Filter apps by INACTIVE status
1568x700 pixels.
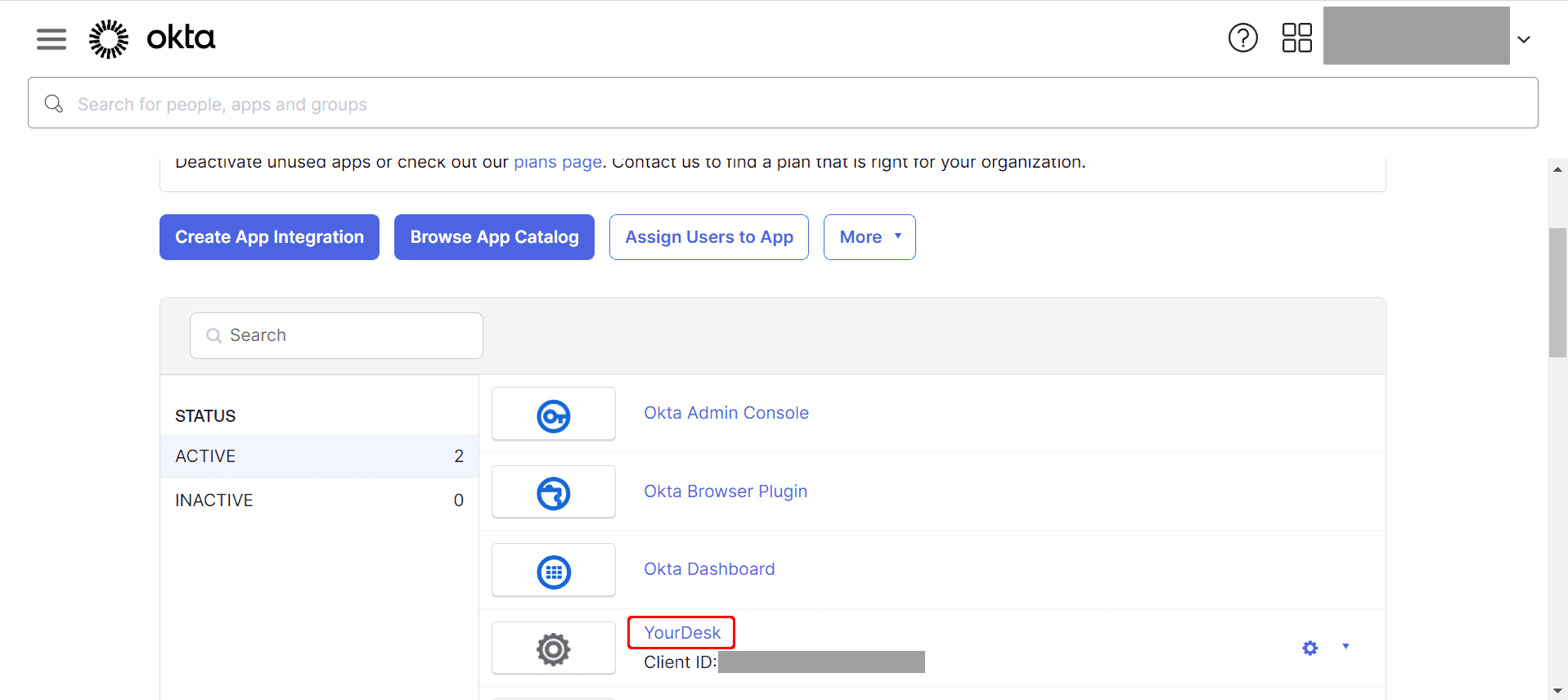pyautogui.click(x=319, y=500)
